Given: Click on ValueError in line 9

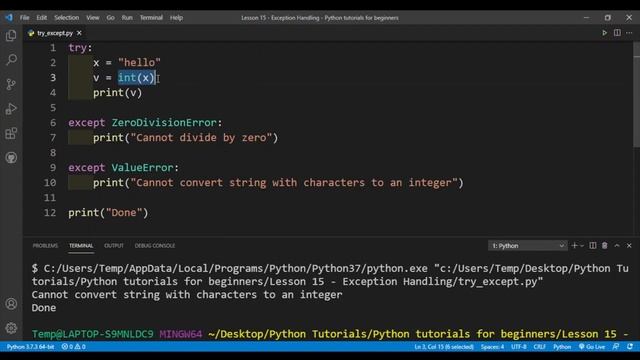Looking at the screenshot, I should point(142,167).
